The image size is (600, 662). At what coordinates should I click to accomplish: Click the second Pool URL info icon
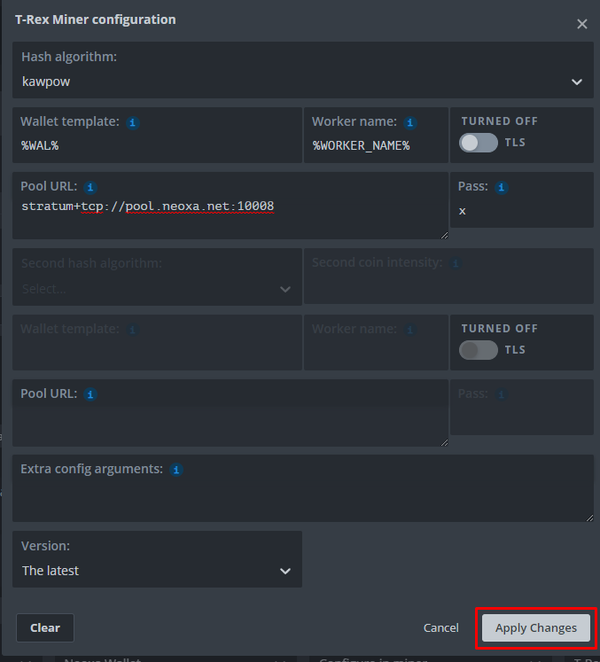(x=90, y=394)
